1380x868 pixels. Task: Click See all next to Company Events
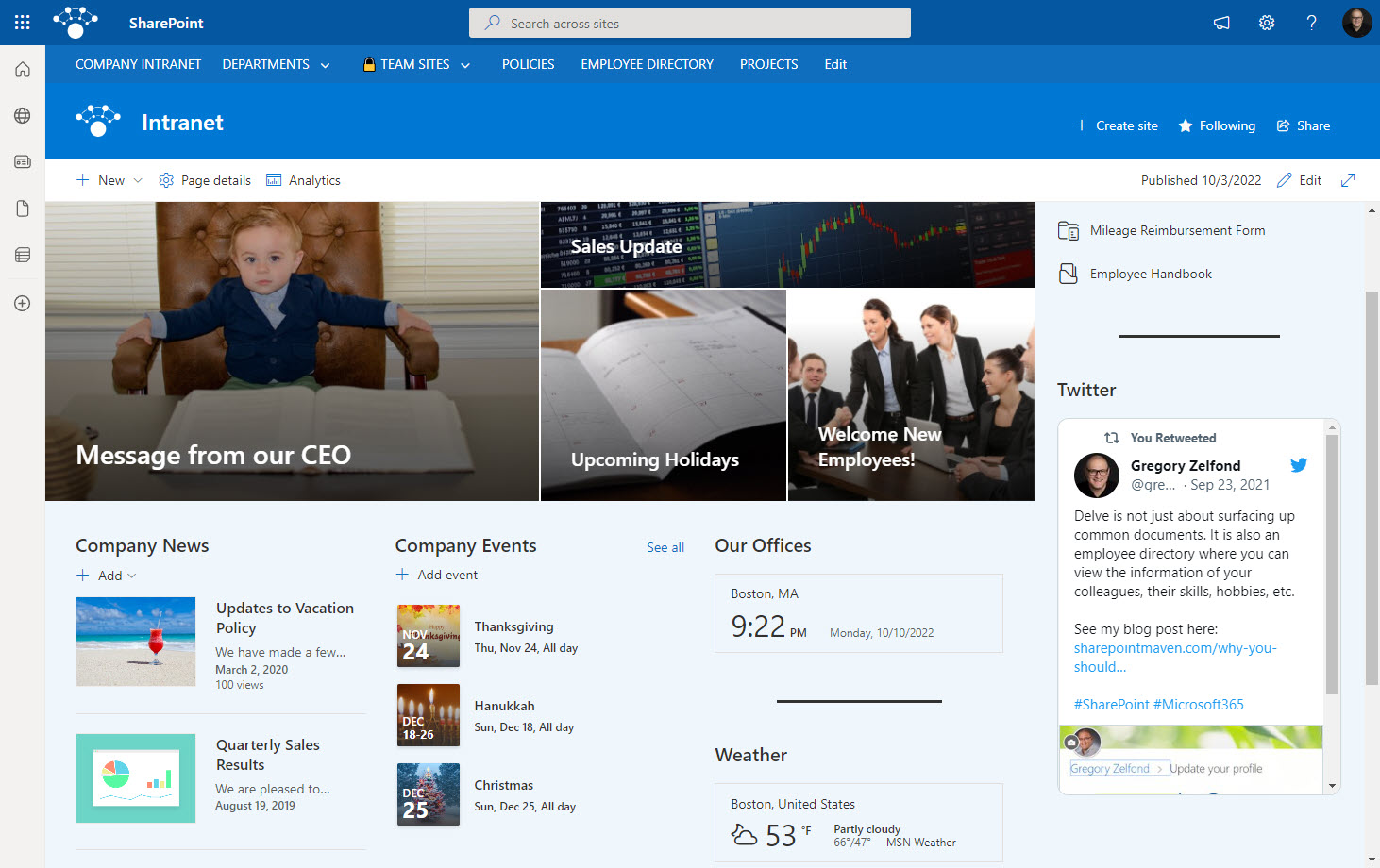[x=665, y=547]
